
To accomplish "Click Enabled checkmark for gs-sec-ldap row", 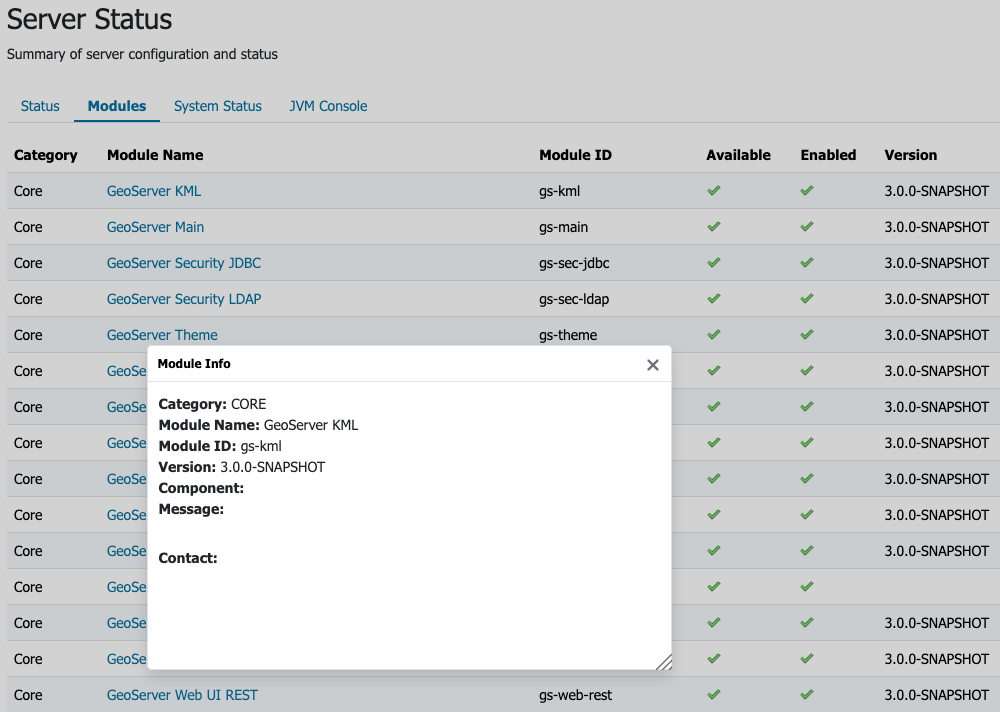I will (807, 298).
